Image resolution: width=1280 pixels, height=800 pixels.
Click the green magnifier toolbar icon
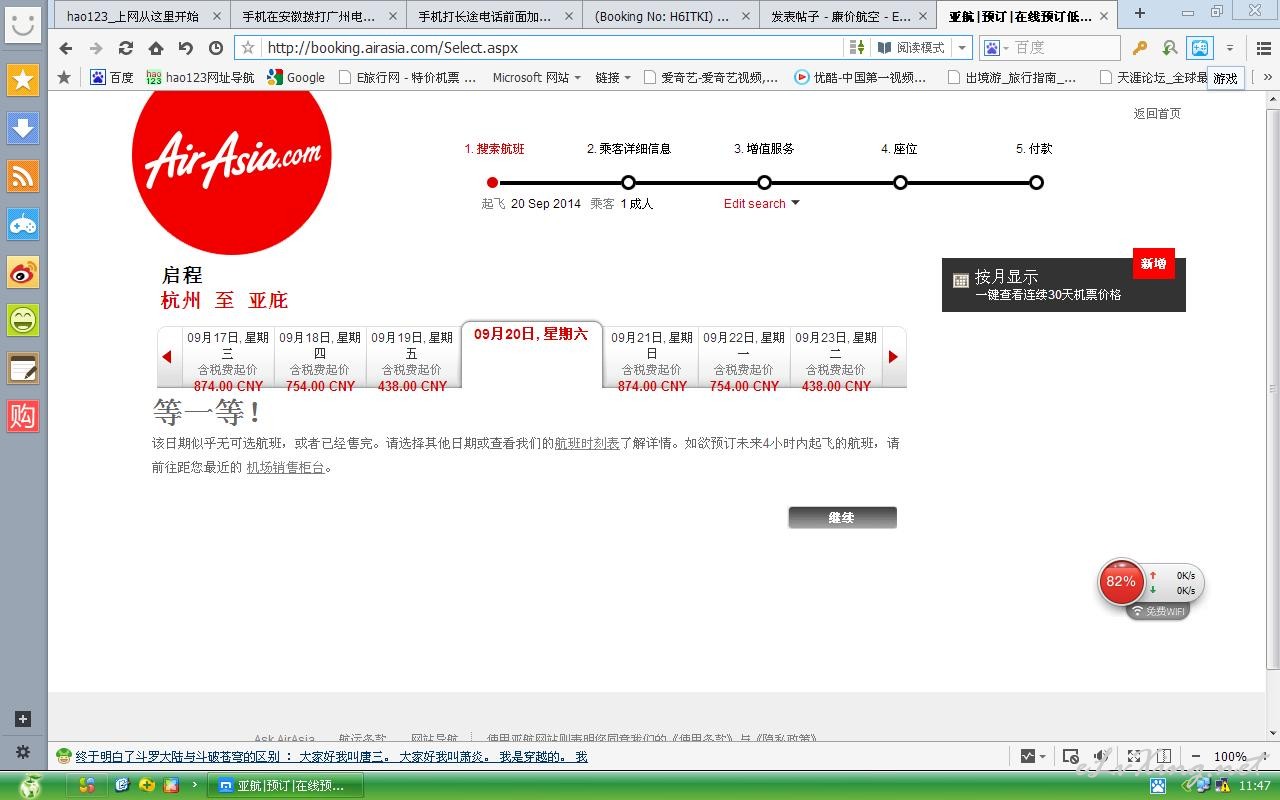[1170, 48]
